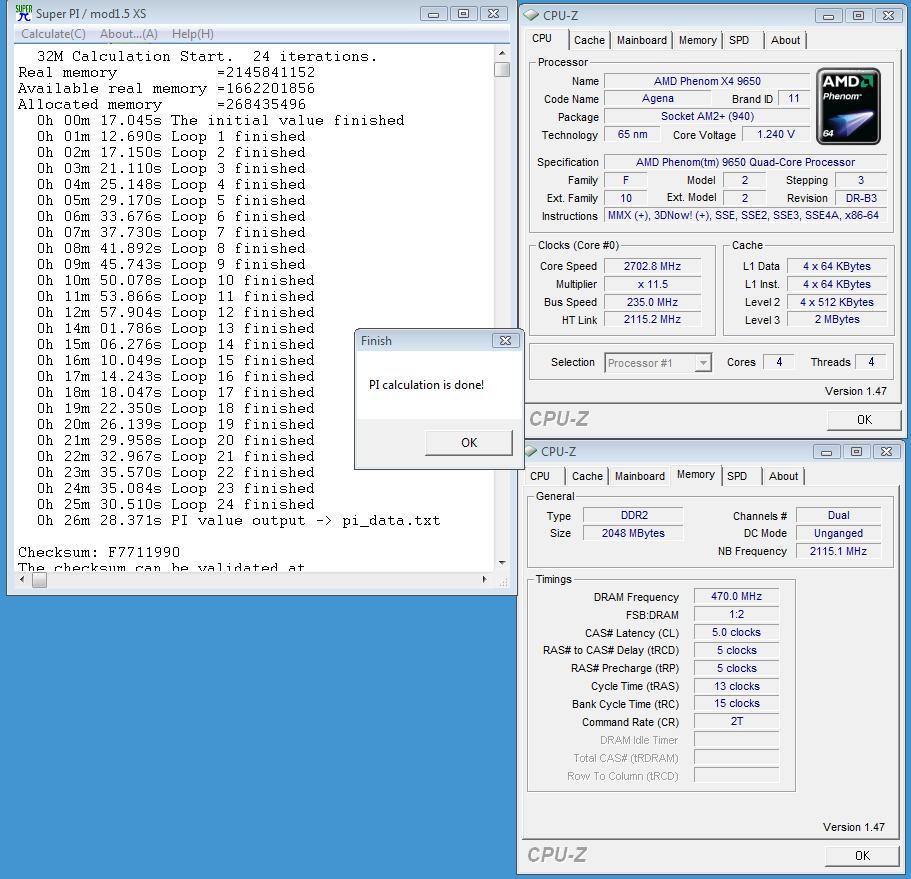Click OK in the top CPU-Z window

(864, 419)
